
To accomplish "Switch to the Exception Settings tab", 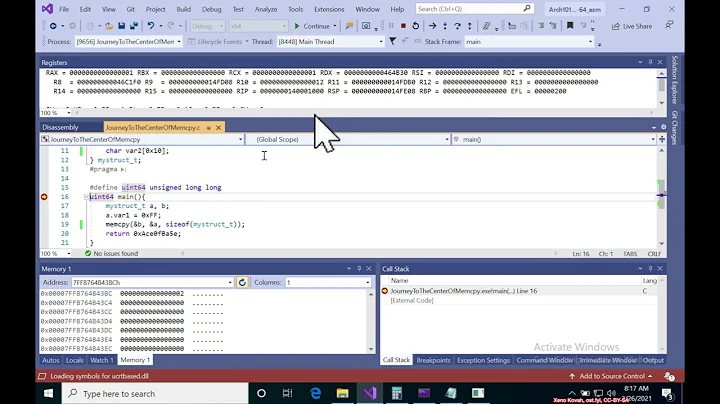I will click(x=483, y=360).
